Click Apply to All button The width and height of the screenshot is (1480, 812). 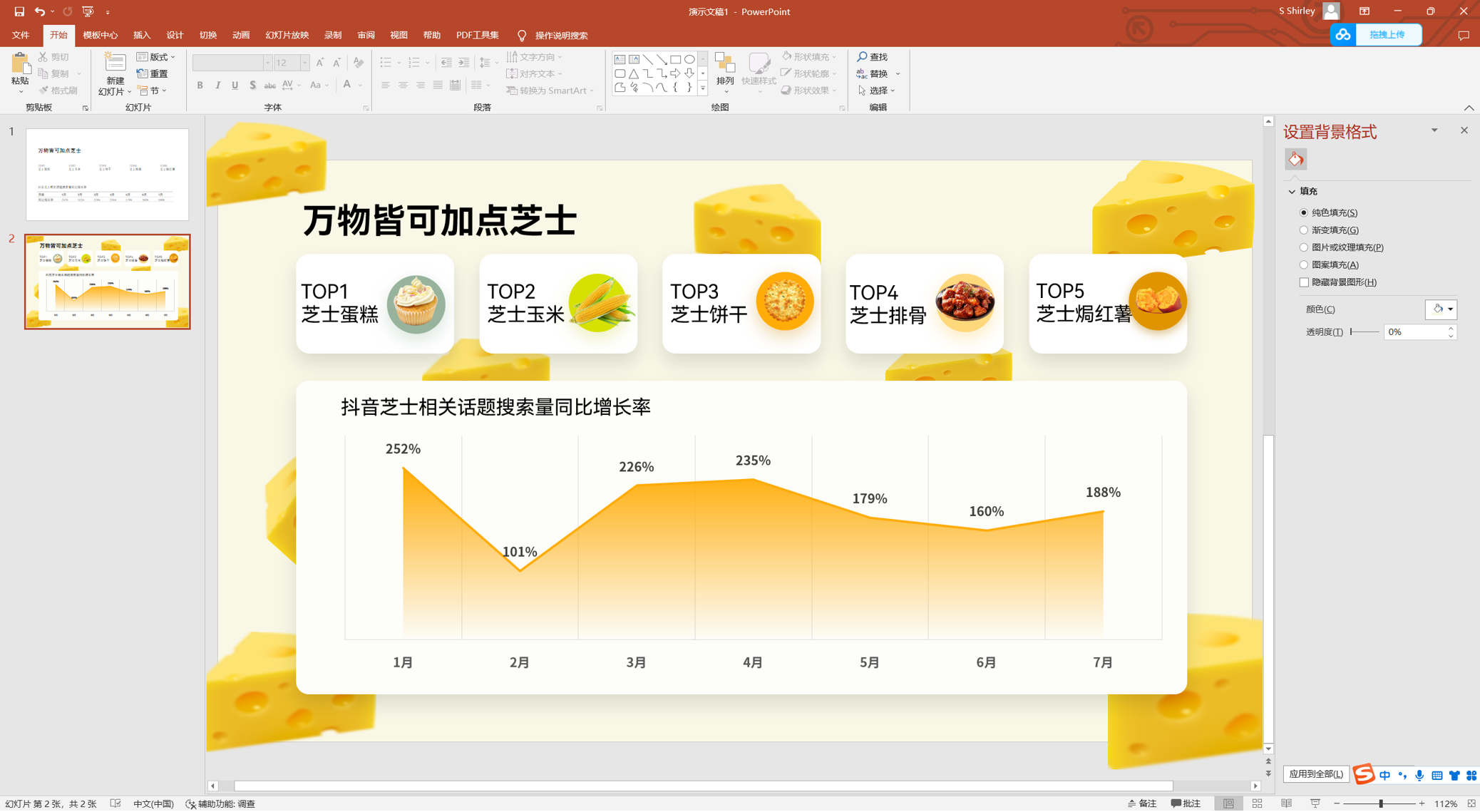[x=1315, y=774]
